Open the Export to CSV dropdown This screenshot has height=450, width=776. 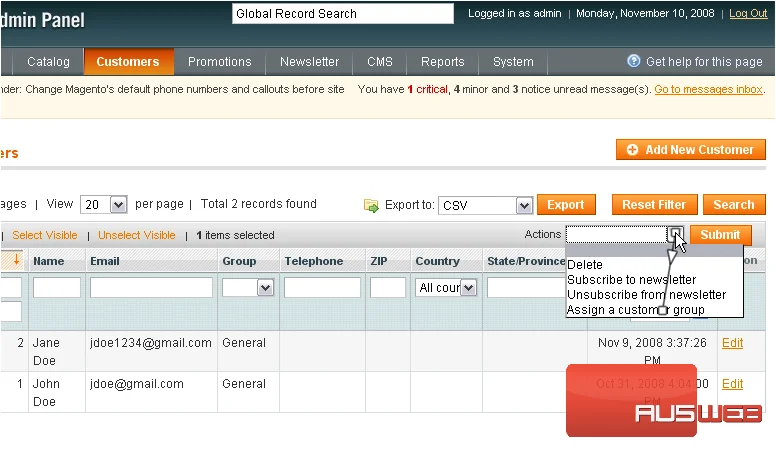pyautogui.click(x=485, y=205)
